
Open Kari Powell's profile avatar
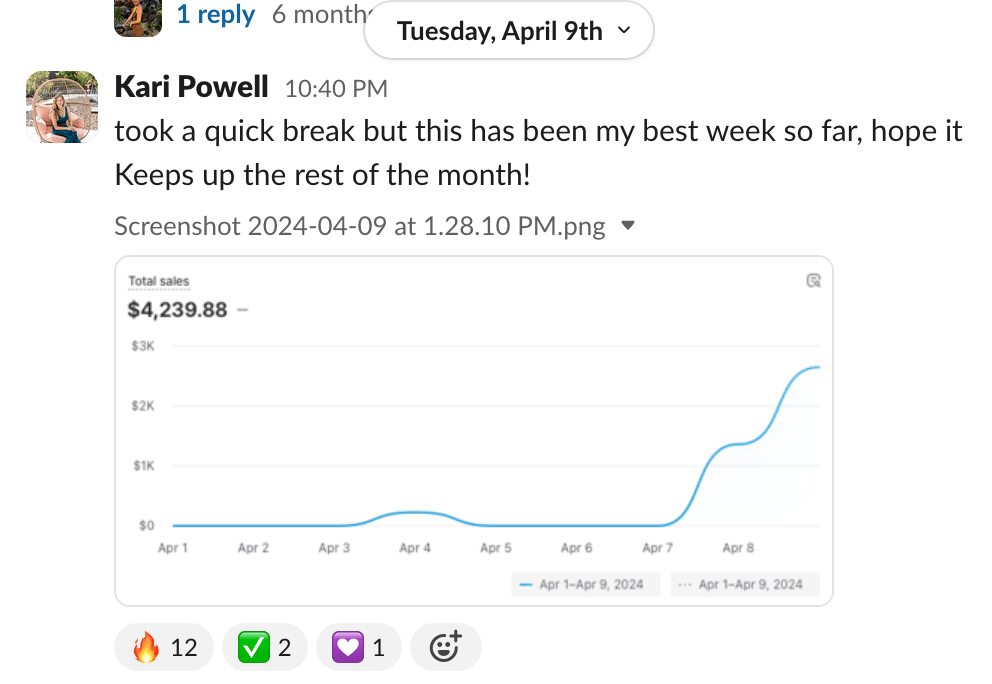[61, 107]
